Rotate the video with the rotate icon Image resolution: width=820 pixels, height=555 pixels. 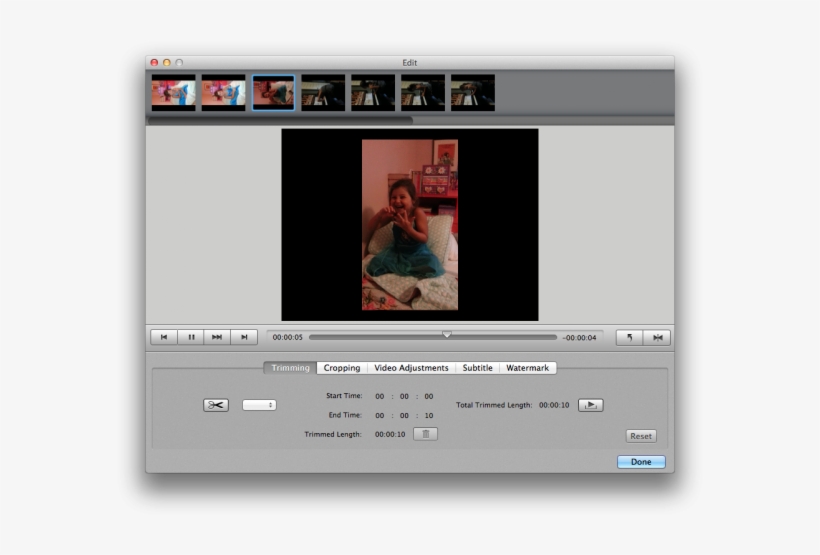coord(630,337)
